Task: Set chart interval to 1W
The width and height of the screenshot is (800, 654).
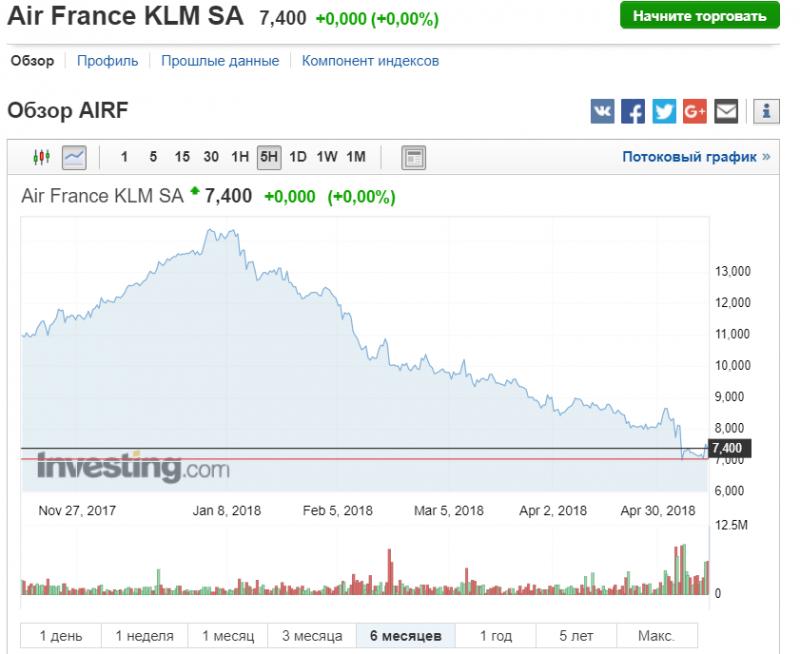Action: tap(327, 157)
